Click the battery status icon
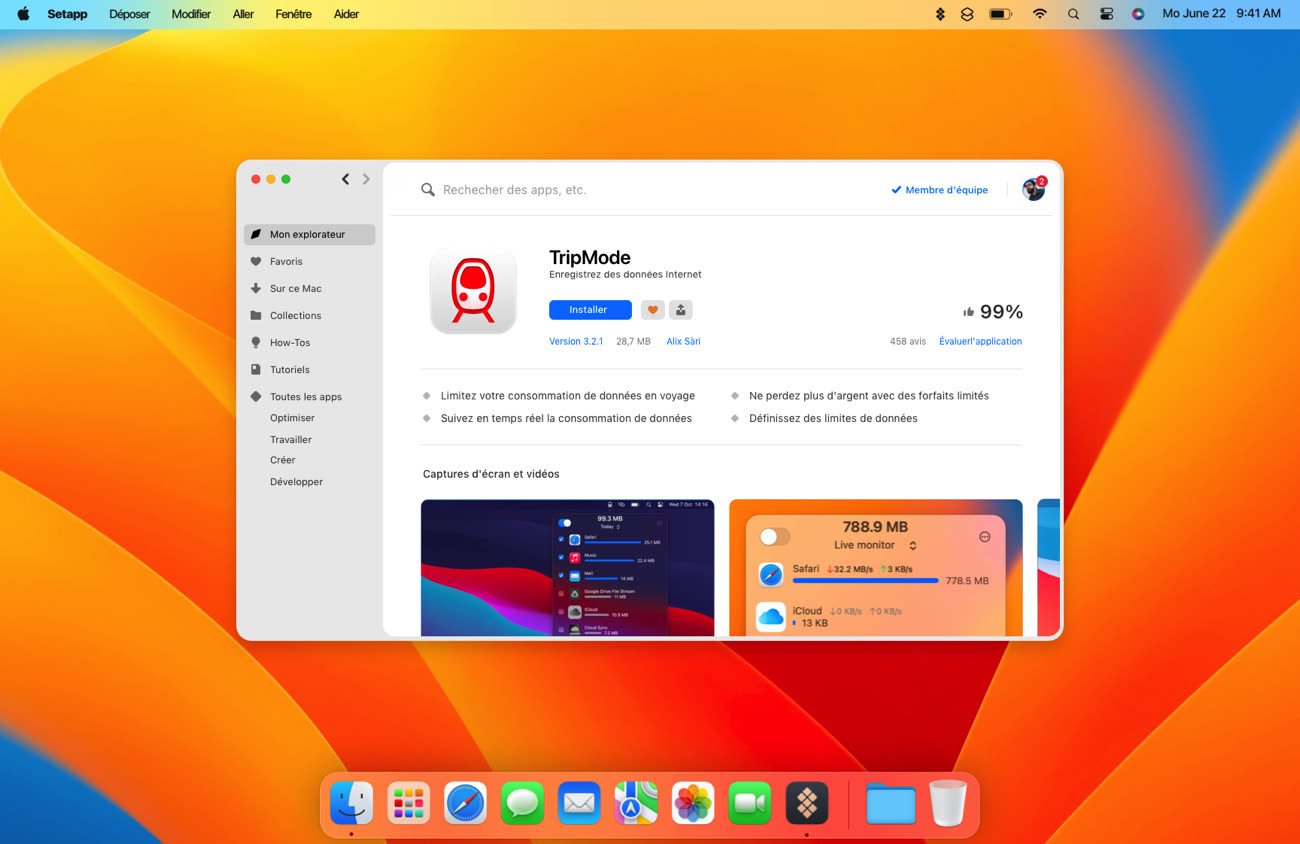Image resolution: width=1300 pixels, height=844 pixels. 1001,14
